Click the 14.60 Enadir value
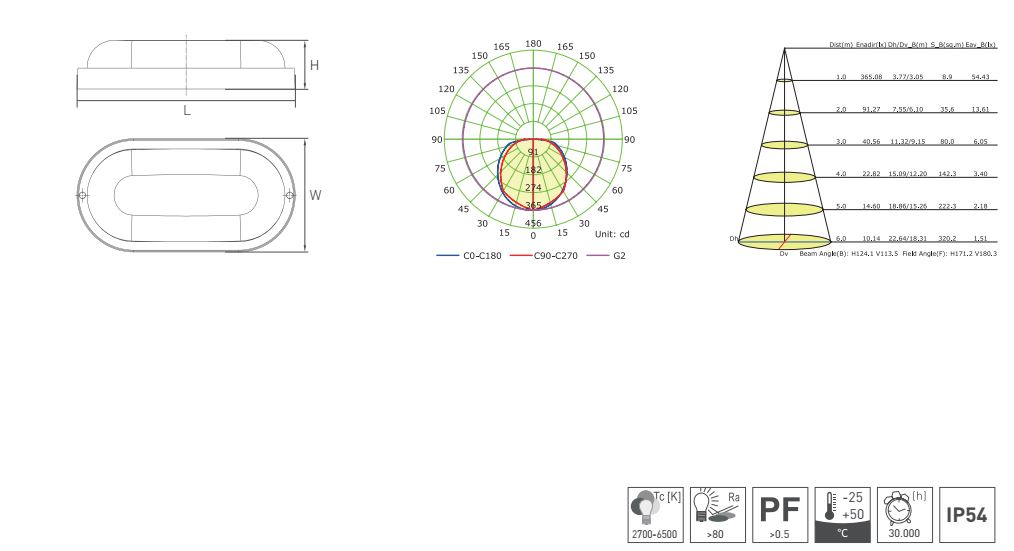The width and height of the screenshot is (1014, 551). (x=871, y=206)
